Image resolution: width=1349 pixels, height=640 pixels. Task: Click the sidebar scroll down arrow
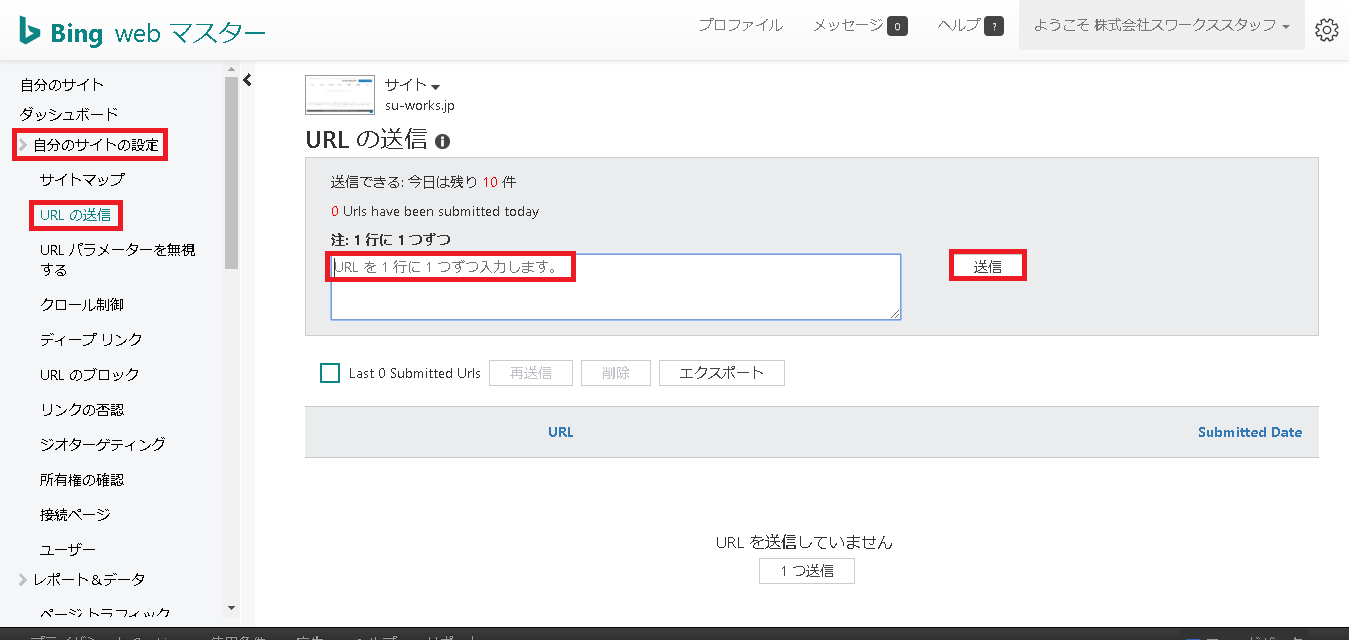click(x=231, y=607)
